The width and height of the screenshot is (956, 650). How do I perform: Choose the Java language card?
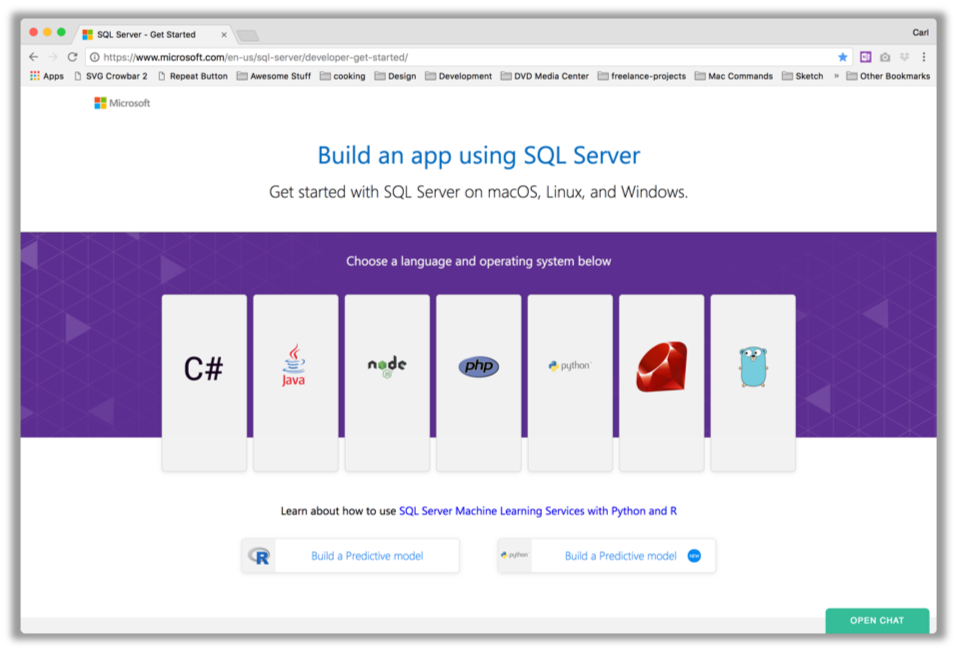[296, 382]
